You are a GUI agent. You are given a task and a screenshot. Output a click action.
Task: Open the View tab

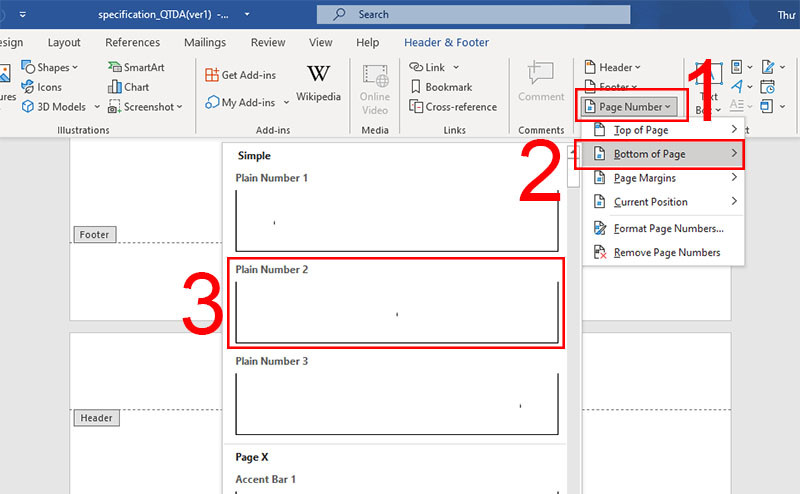[320, 42]
